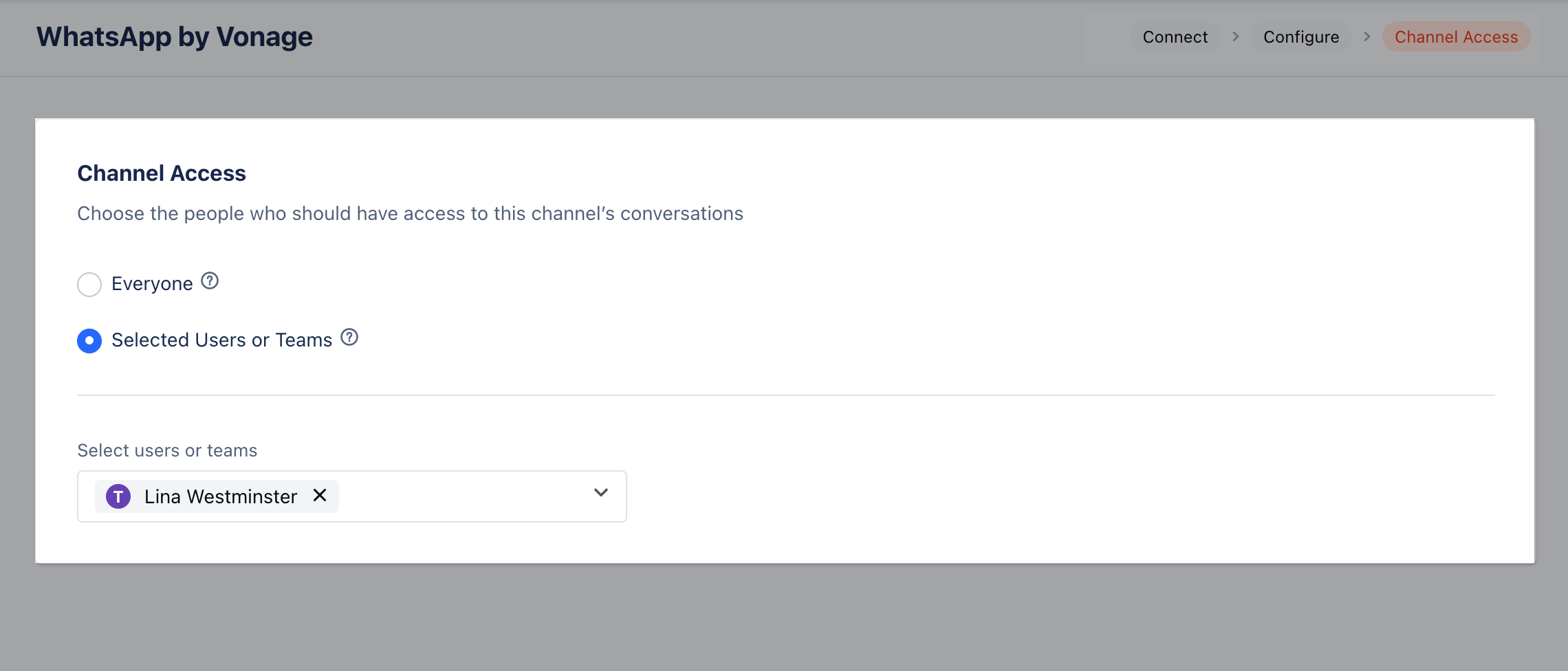Click inside the Select users or teams field
Image resolution: width=1568 pixels, height=671 pixels.
pyautogui.click(x=352, y=496)
